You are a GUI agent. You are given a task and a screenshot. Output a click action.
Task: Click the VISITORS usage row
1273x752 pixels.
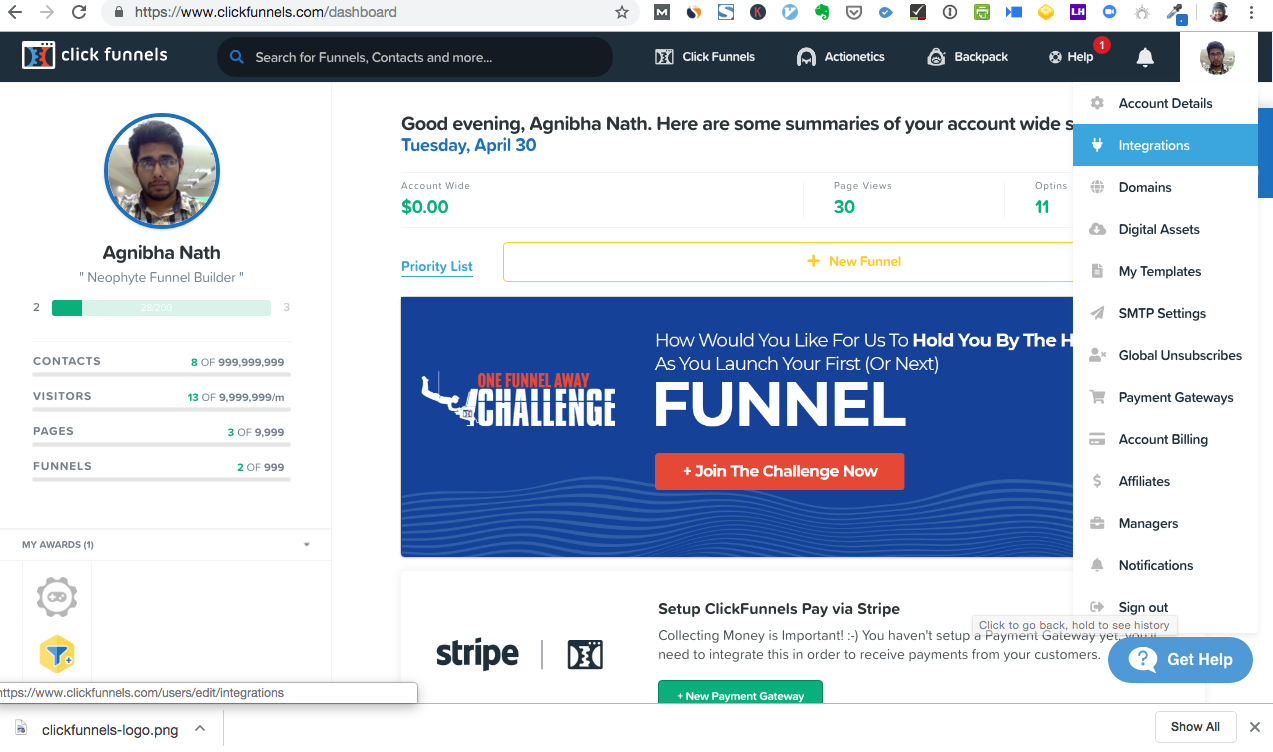click(x=161, y=399)
